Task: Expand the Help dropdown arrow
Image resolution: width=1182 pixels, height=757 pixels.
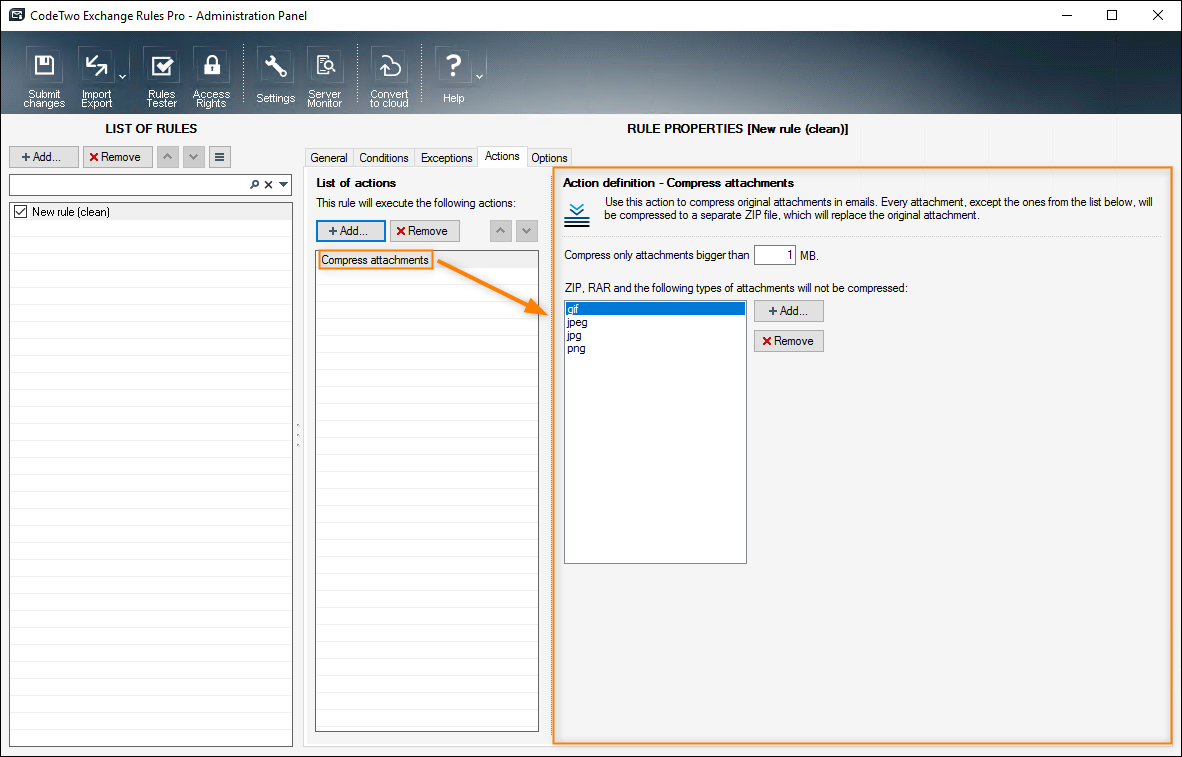Action: pyautogui.click(x=479, y=77)
